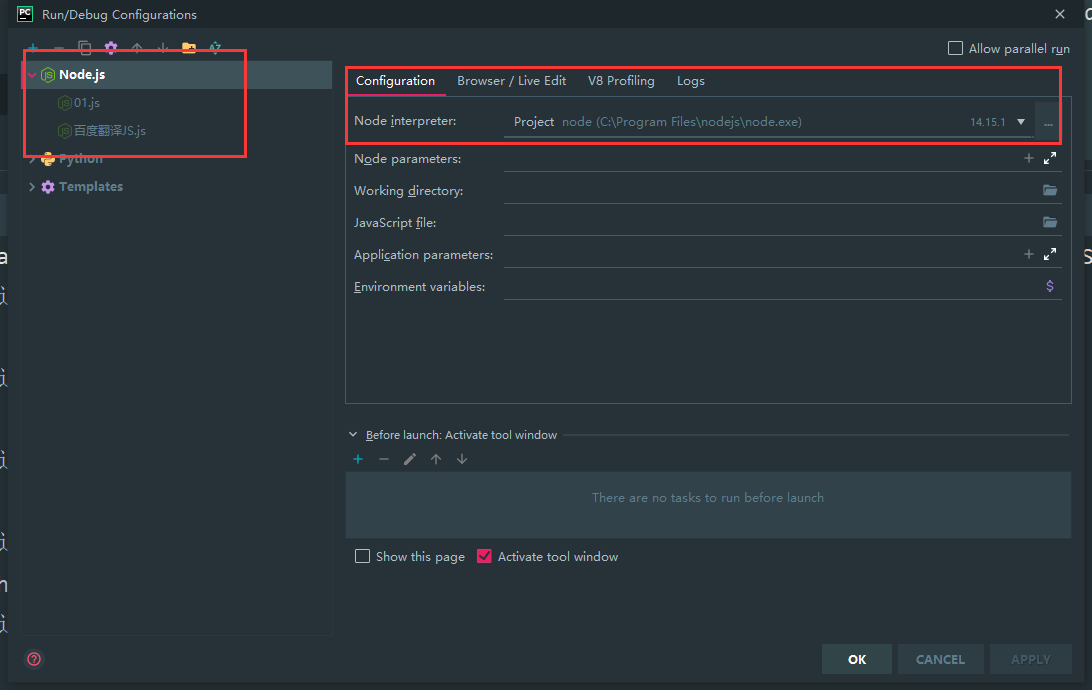1092x690 pixels.
Task: Browse for the Working directory folder
Action: tap(1050, 190)
